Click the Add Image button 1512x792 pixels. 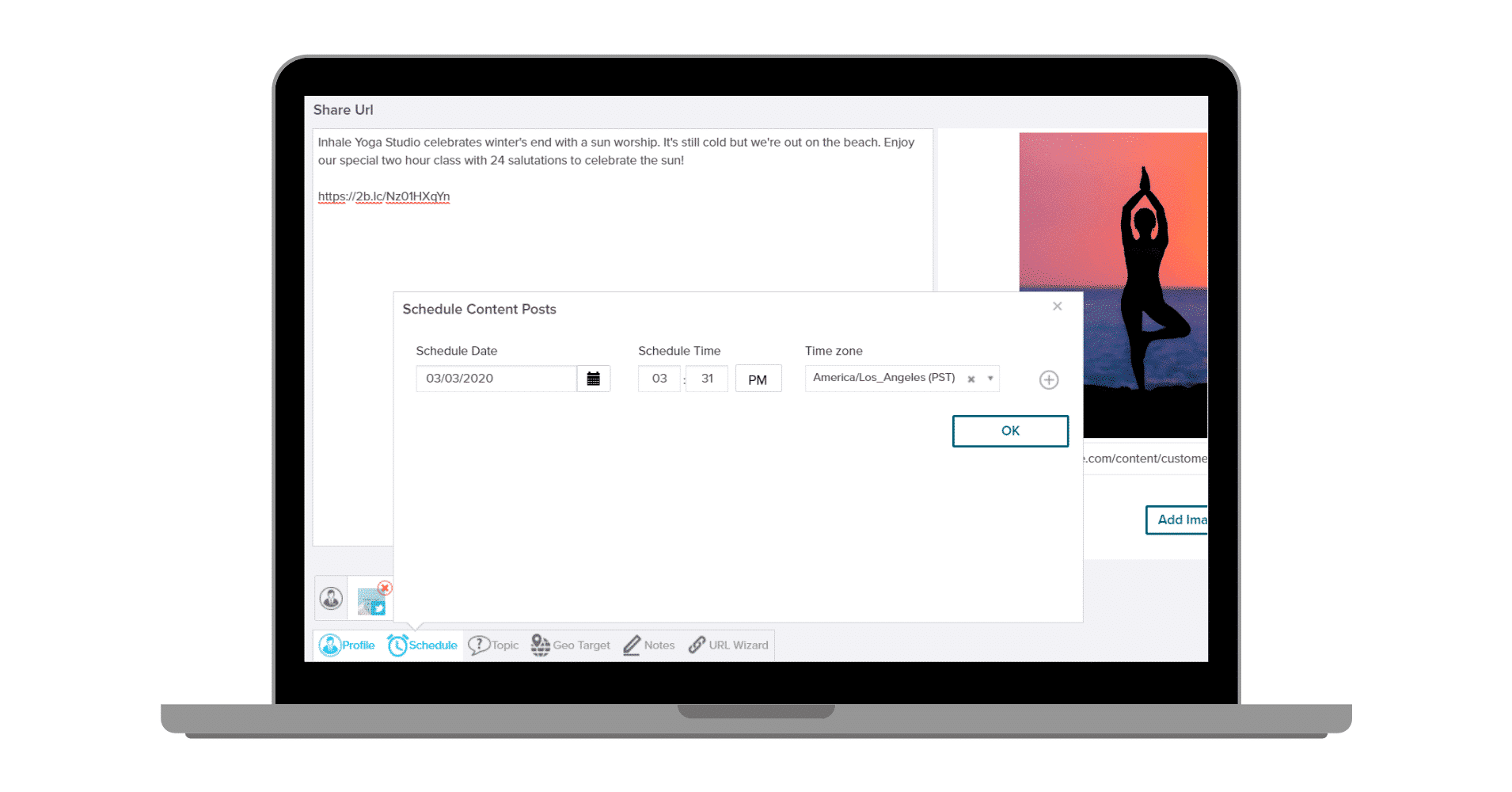click(1177, 520)
